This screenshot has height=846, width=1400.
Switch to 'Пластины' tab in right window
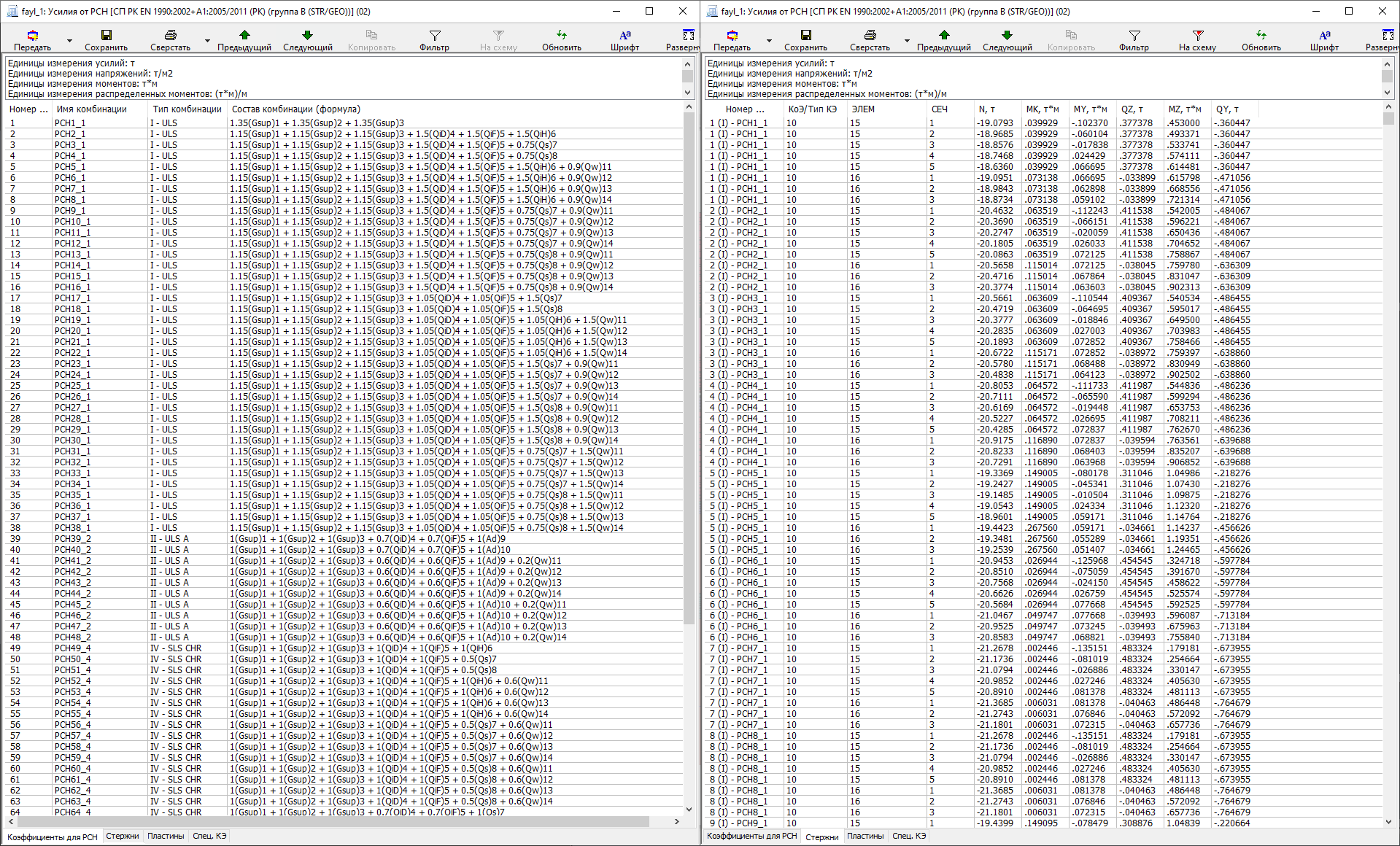[865, 836]
